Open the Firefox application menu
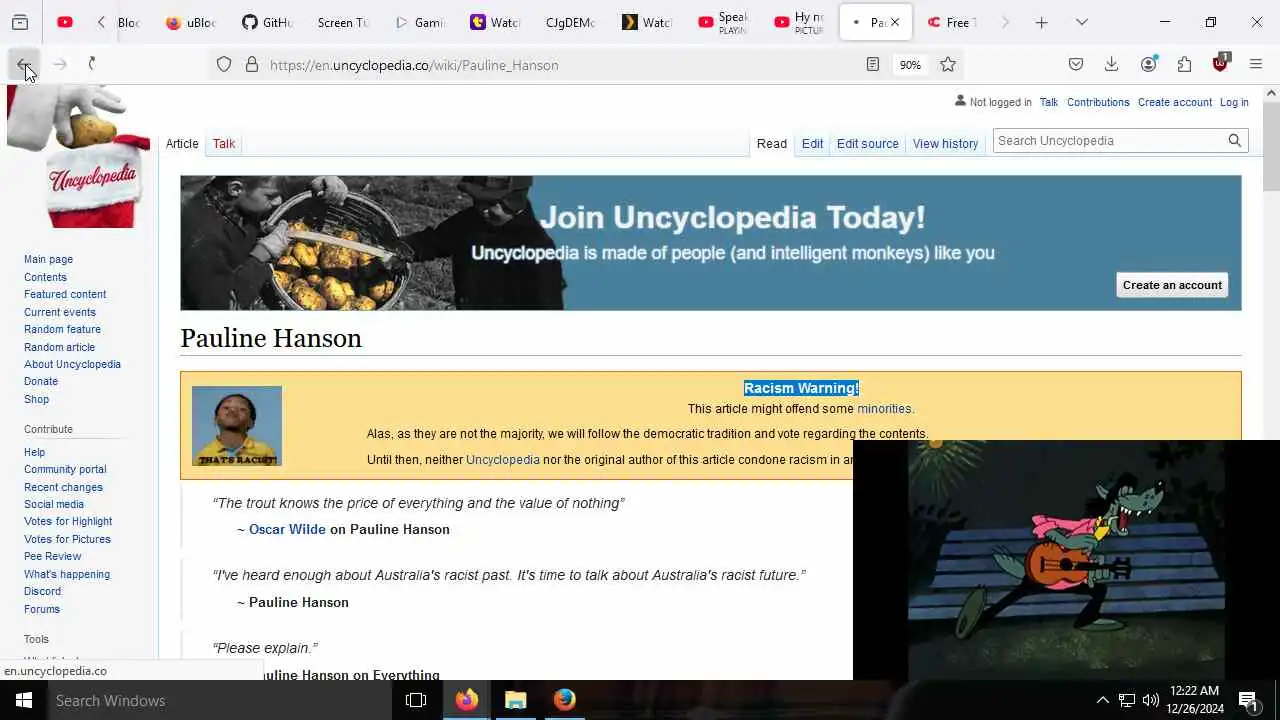This screenshot has height=720, width=1280. [1256, 65]
